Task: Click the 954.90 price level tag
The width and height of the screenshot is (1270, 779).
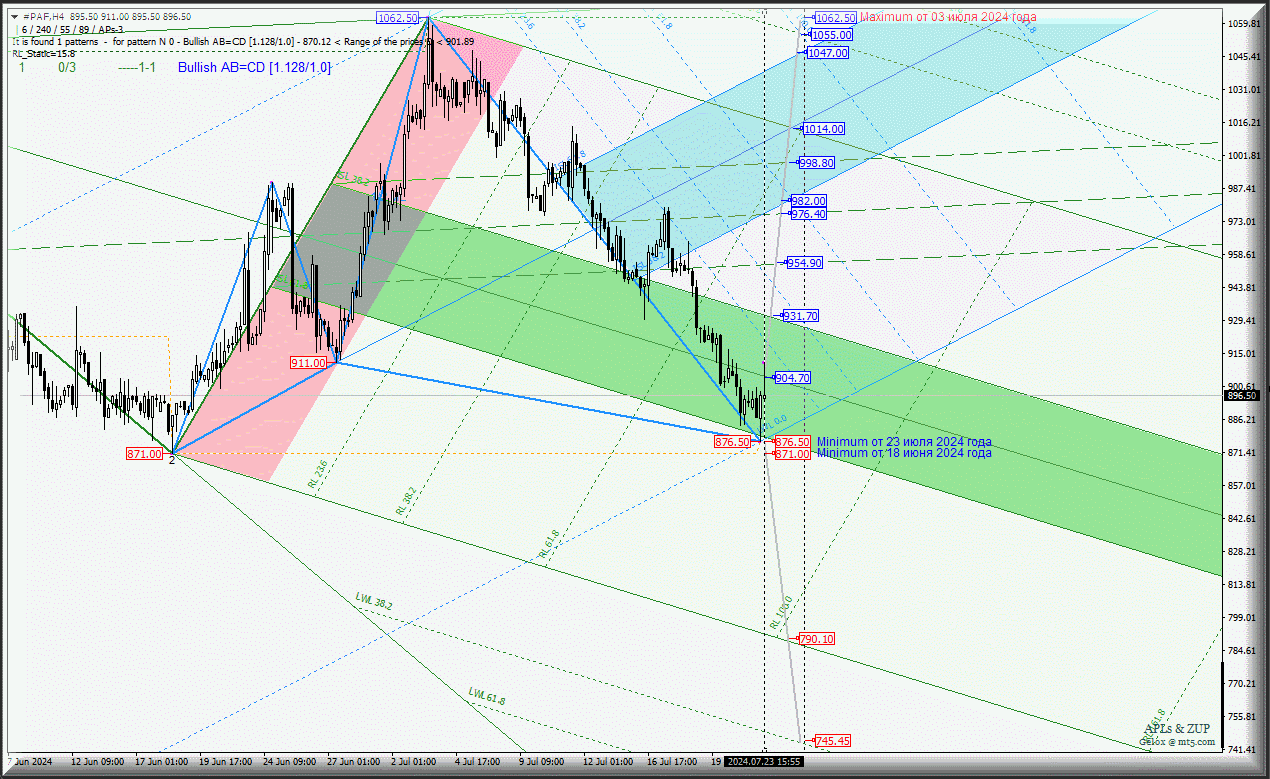Action: tap(804, 262)
